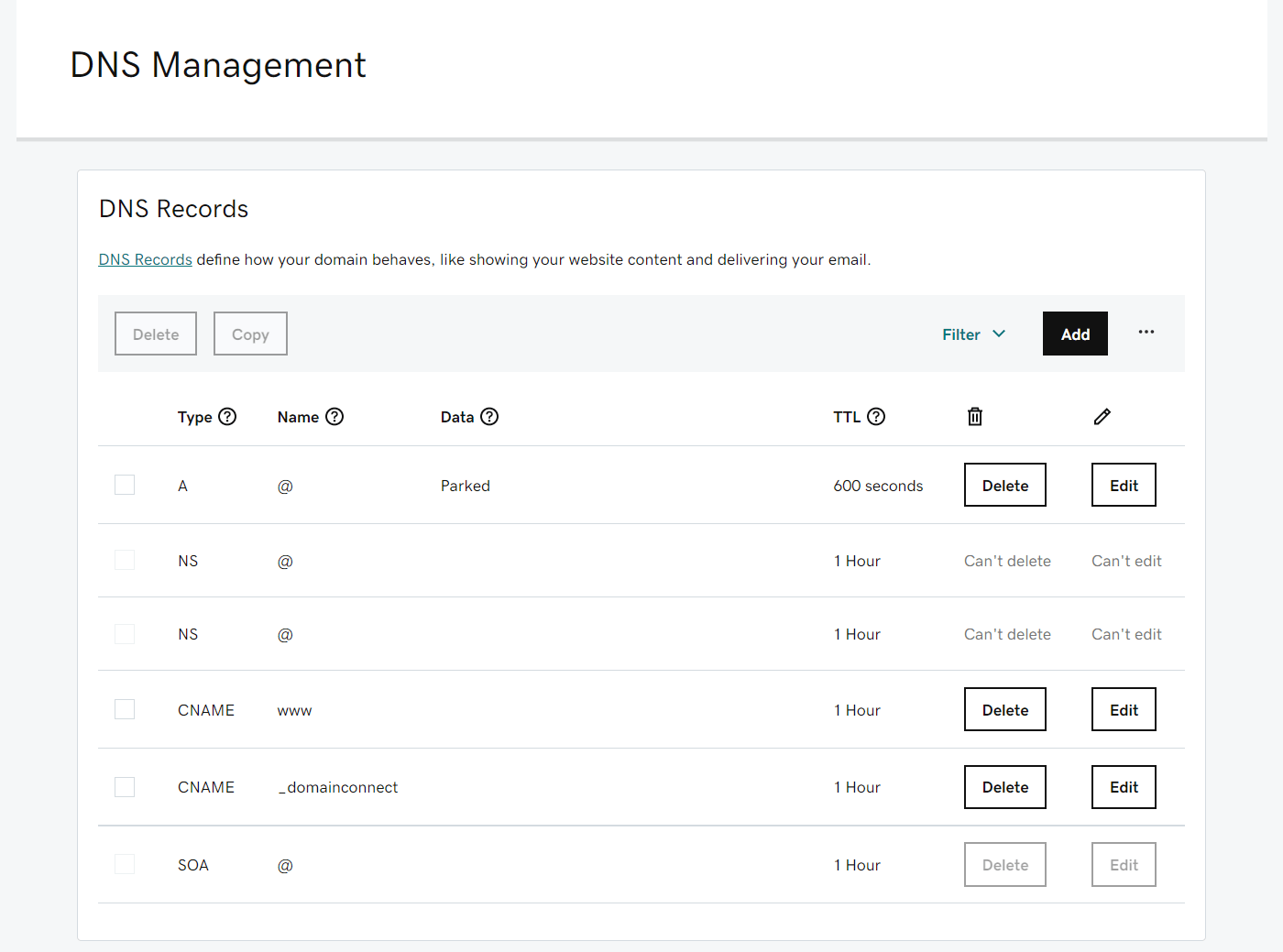This screenshot has height=952, width=1283.
Task: Open the DNS Records help link
Action: 145,260
